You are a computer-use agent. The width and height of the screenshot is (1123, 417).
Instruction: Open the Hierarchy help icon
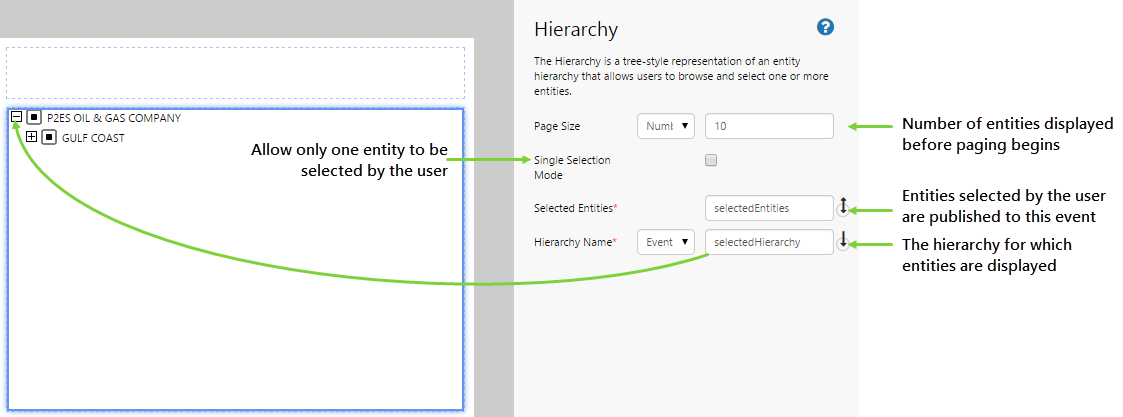(x=825, y=27)
